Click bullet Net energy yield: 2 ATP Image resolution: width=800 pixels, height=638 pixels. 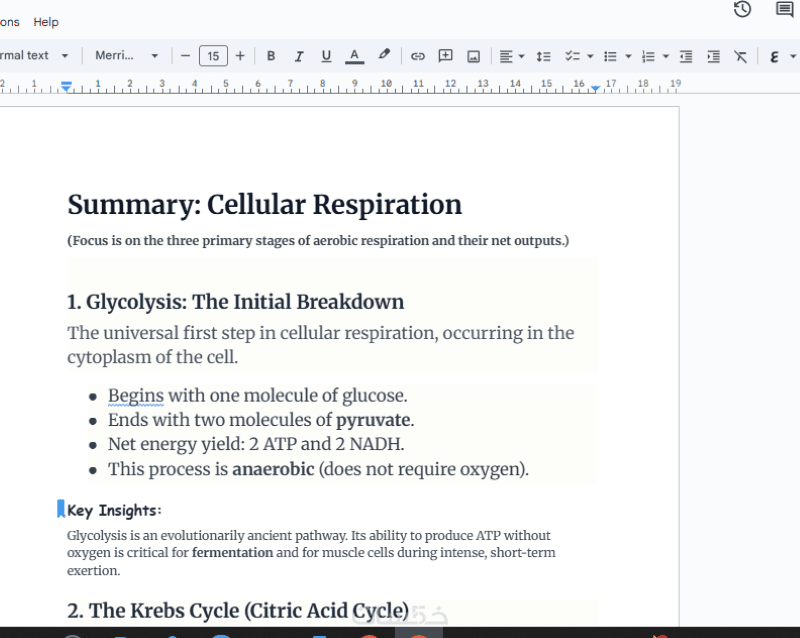click(x=256, y=444)
